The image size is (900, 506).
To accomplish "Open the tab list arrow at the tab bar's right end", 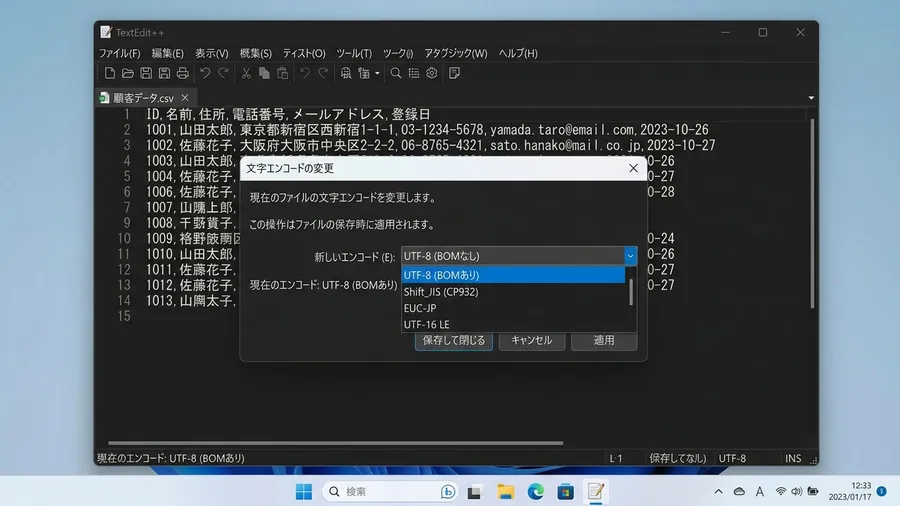I will click(811, 98).
